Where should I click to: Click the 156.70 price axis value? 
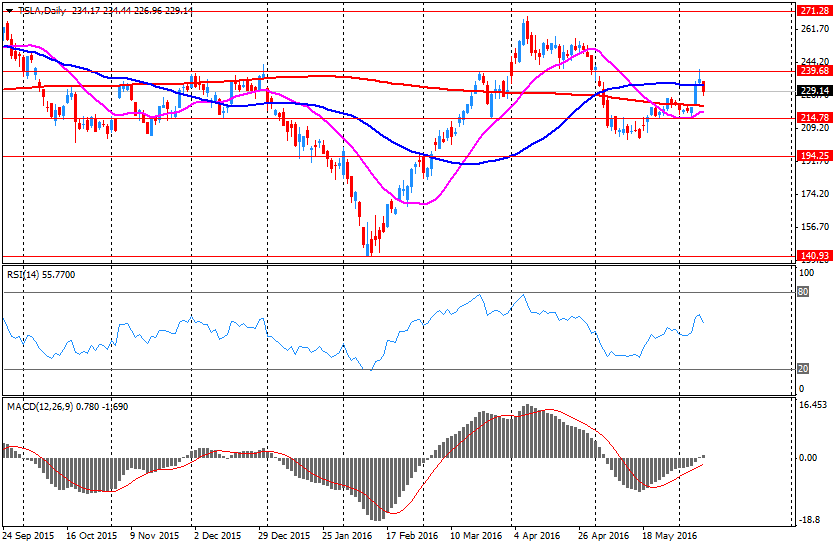click(x=815, y=227)
